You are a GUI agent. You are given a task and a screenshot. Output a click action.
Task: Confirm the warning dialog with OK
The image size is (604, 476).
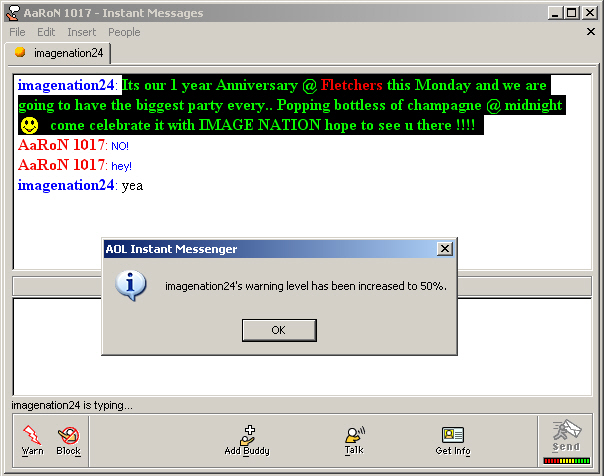click(x=279, y=330)
